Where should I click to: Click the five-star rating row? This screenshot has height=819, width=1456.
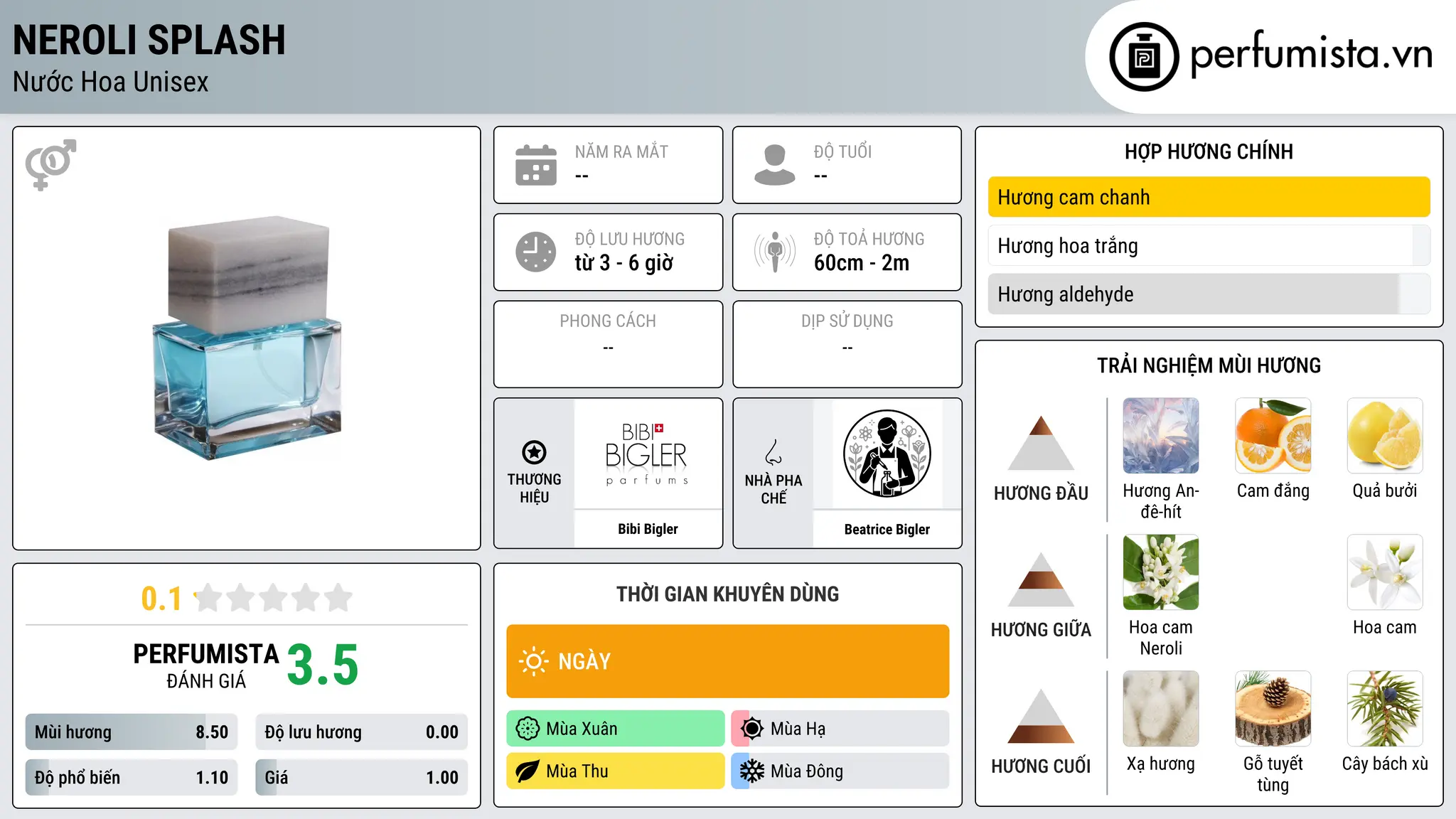point(274,598)
